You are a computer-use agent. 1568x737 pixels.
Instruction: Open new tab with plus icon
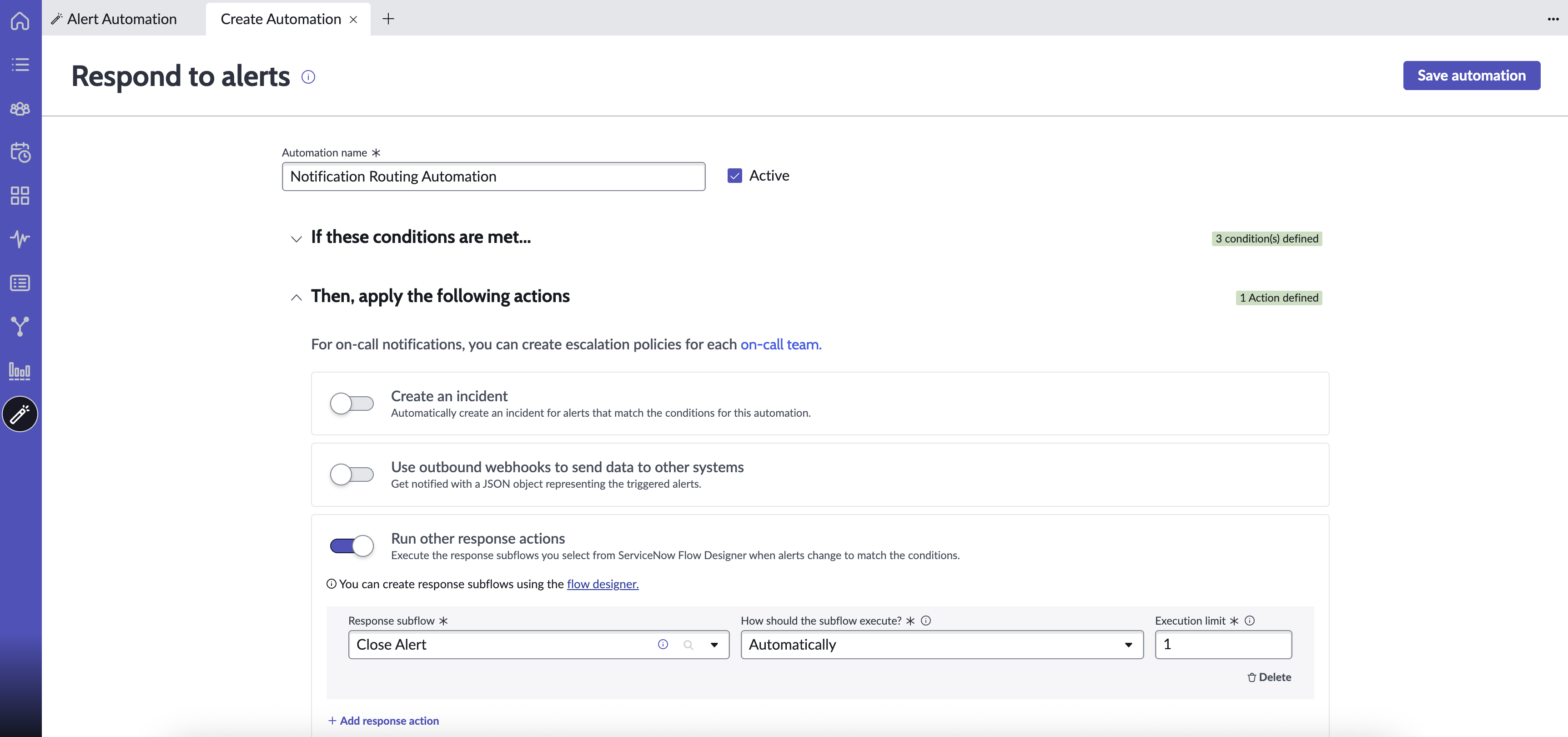tap(388, 19)
